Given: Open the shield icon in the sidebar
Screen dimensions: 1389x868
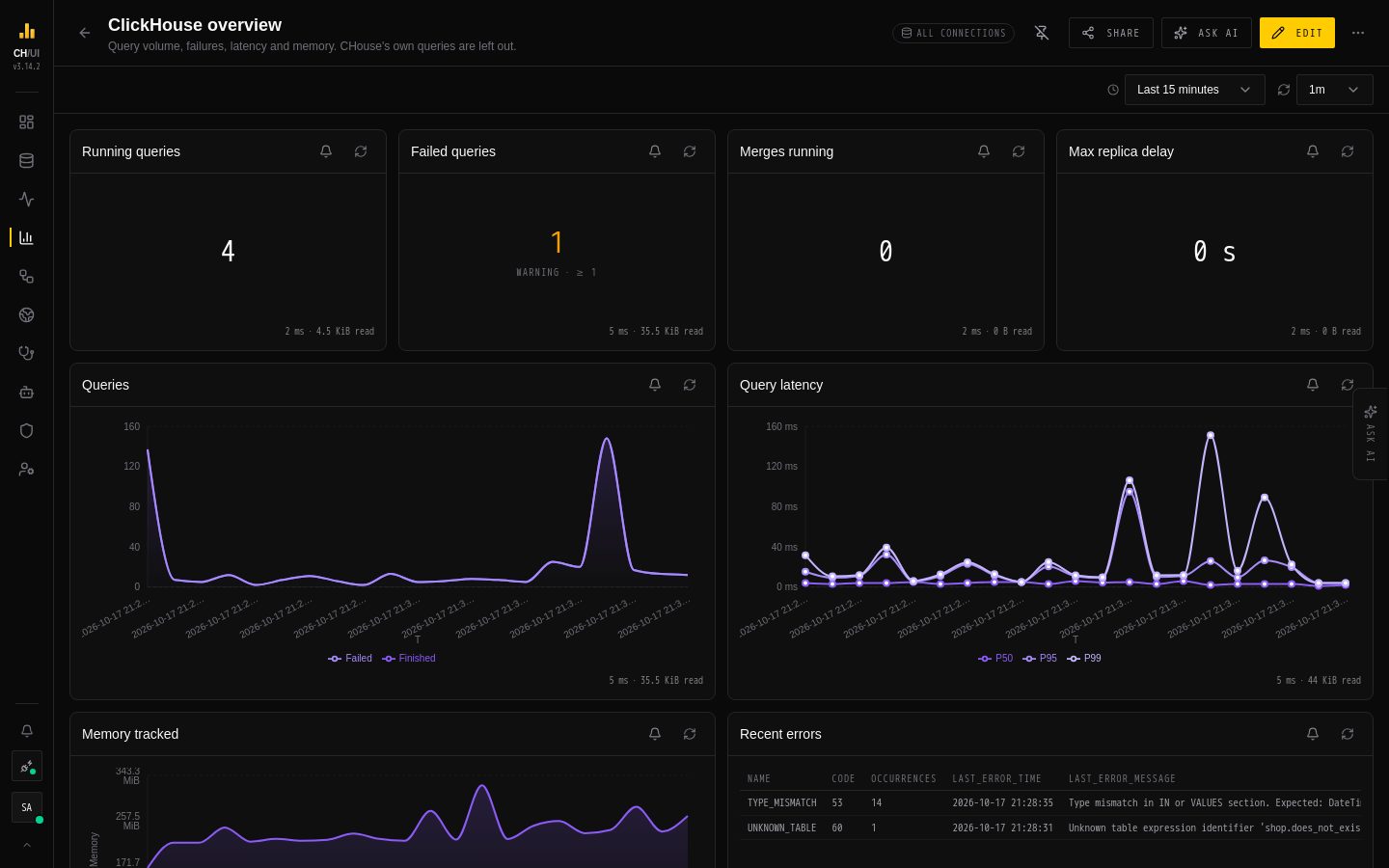Looking at the screenshot, I should tap(26, 431).
